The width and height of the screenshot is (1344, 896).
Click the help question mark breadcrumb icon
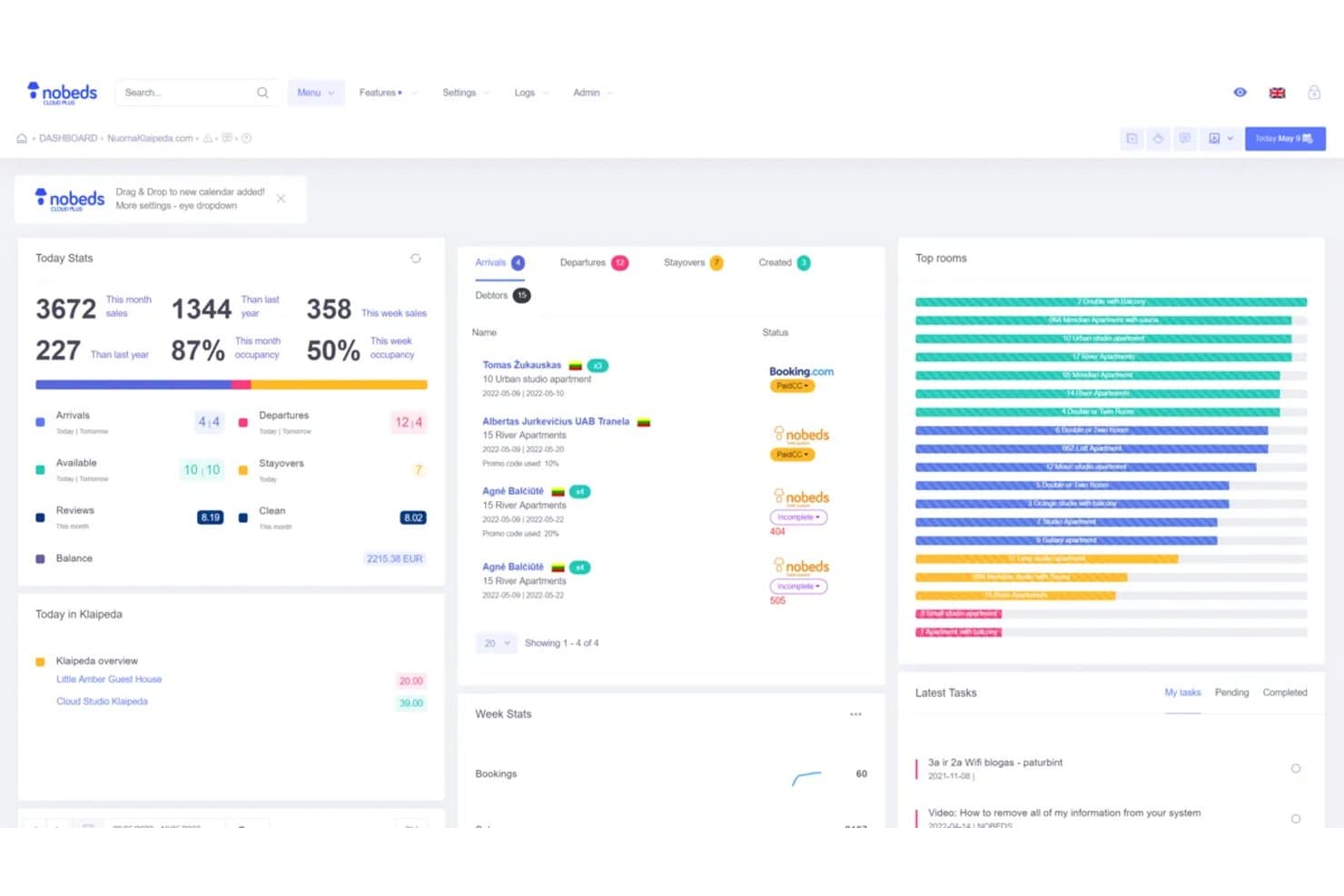pos(246,139)
